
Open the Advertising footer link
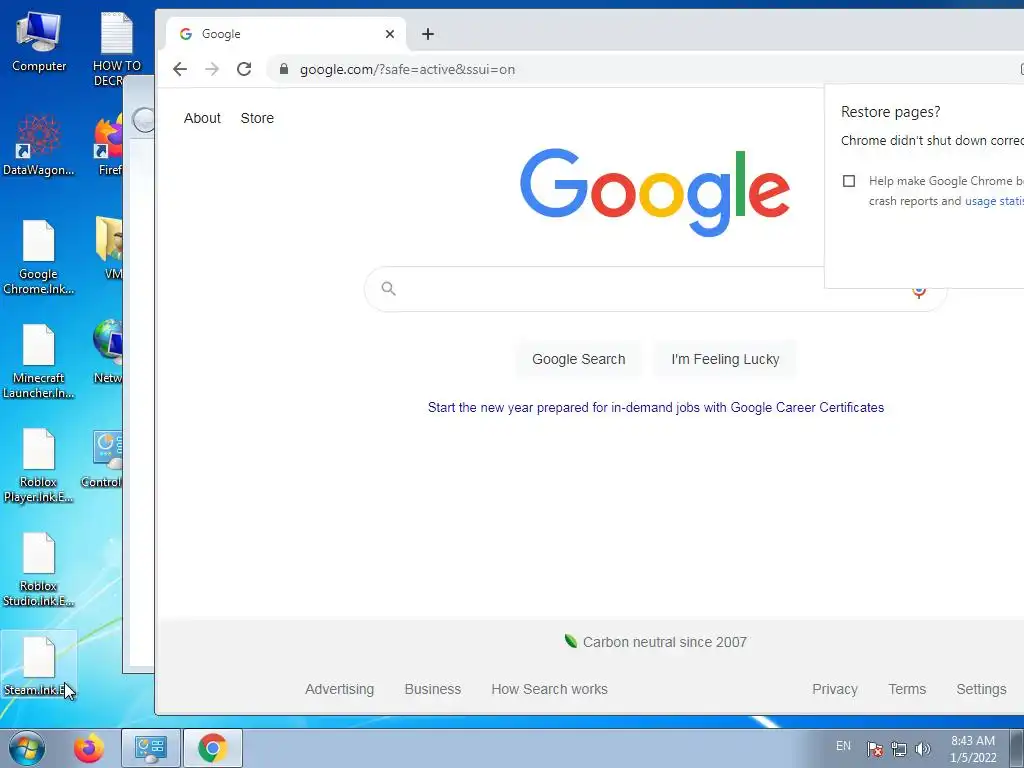(340, 689)
